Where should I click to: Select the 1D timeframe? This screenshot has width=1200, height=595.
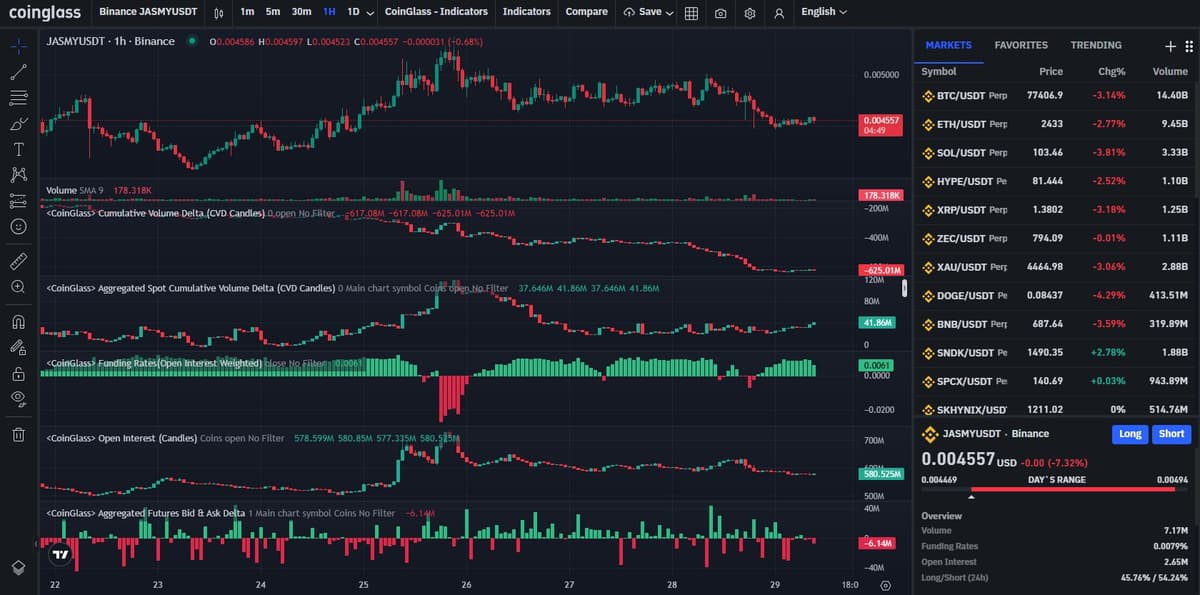pyautogui.click(x=353, y=12)
